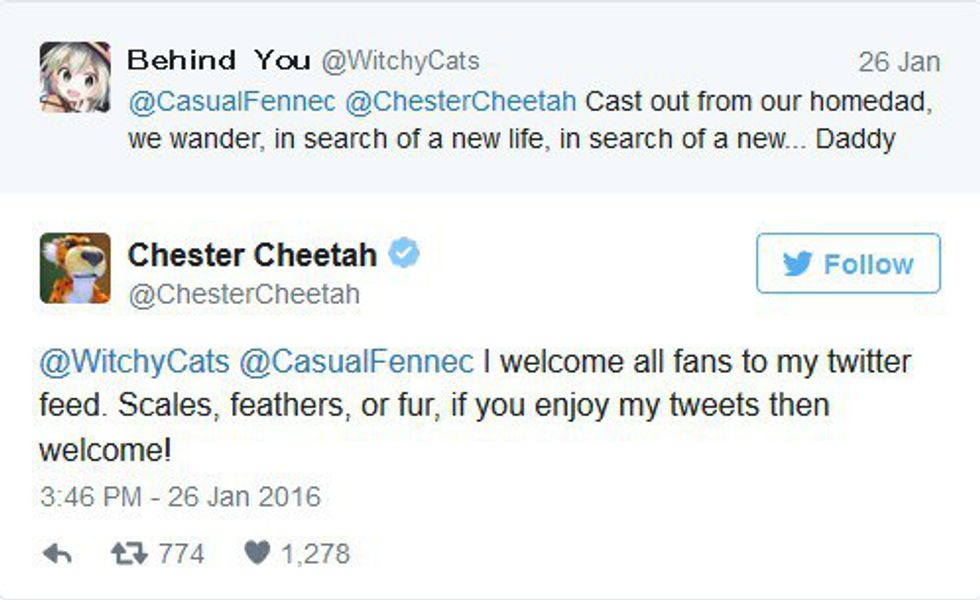The image size is (980, 600).
Task: Open Behind You's anime avatar
Action: (74, 77)
